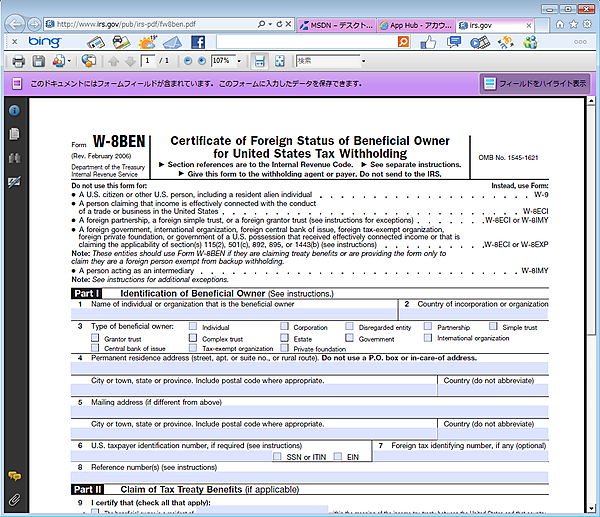Open Favorites star icon
The width and height of the screenshot is (600, 517).
[x=573, y=24]
